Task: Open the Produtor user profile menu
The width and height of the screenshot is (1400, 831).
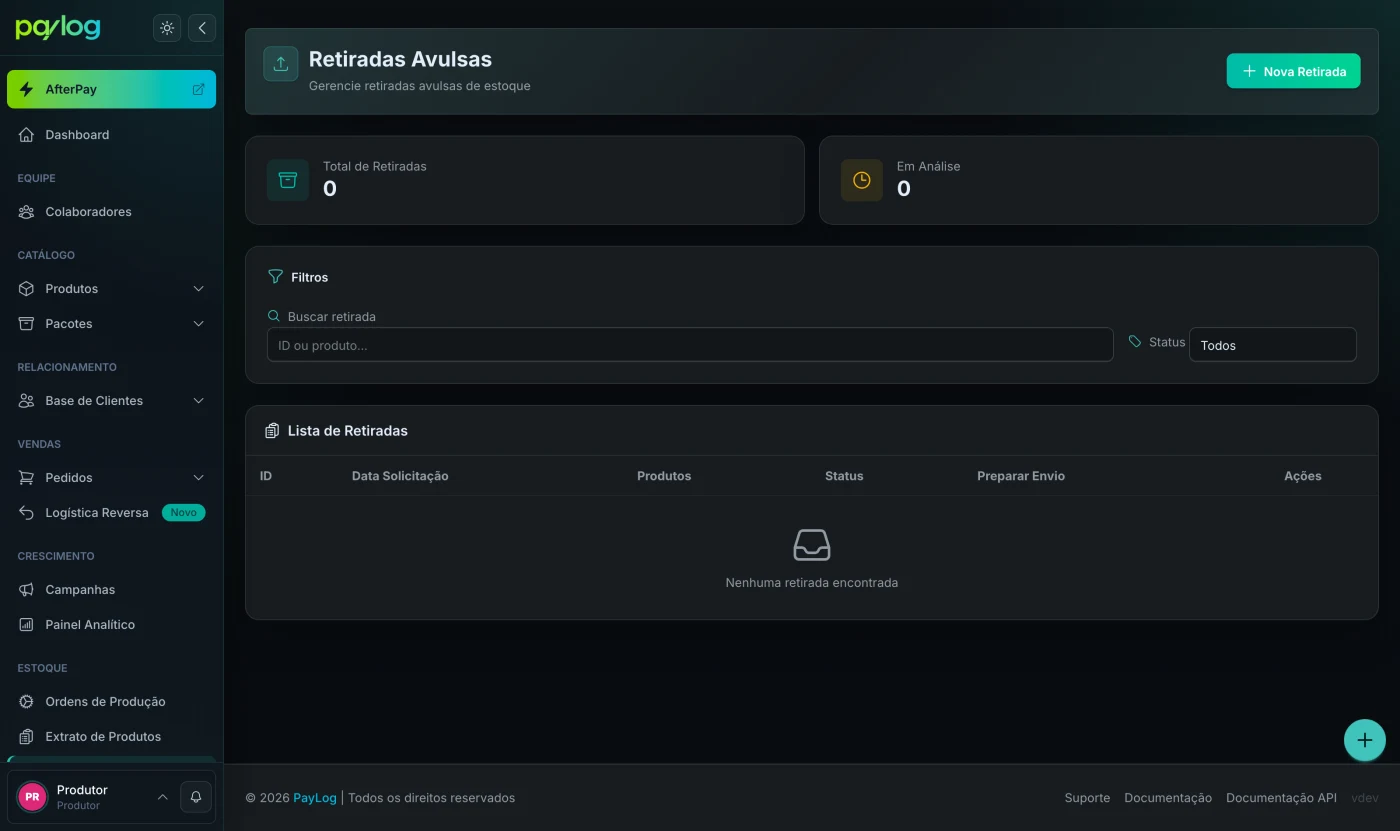Action: (x=93, y=797)
